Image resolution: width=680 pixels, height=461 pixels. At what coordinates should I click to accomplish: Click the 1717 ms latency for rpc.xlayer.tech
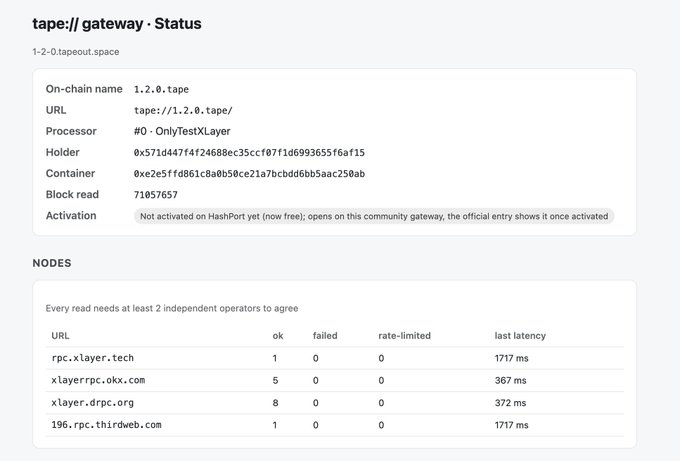511,358
